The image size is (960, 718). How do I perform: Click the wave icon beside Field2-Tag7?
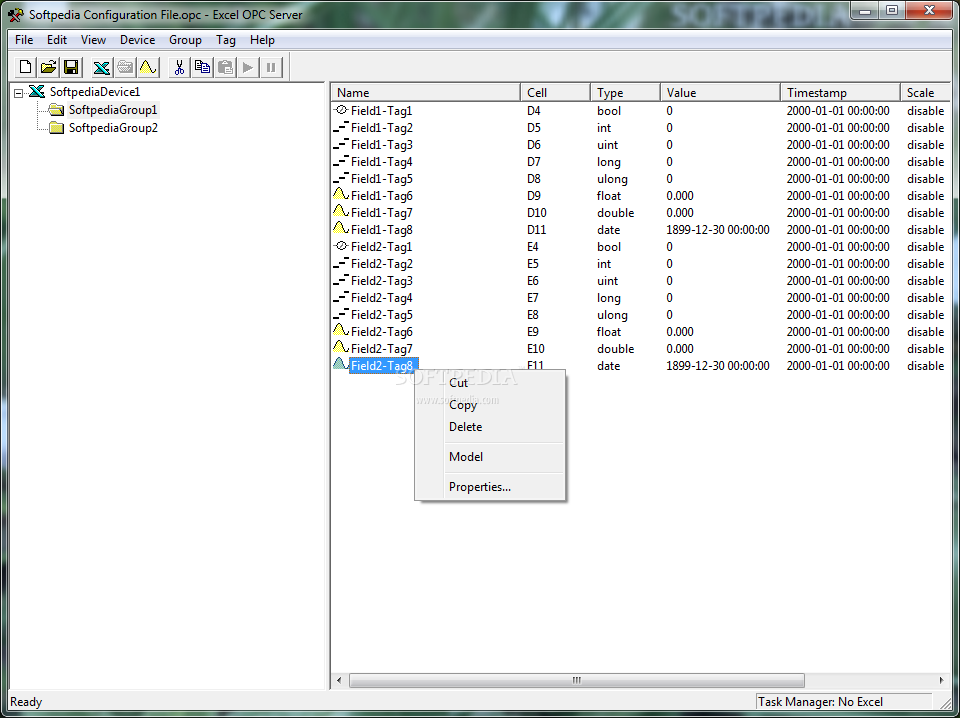tap(341, 347)
